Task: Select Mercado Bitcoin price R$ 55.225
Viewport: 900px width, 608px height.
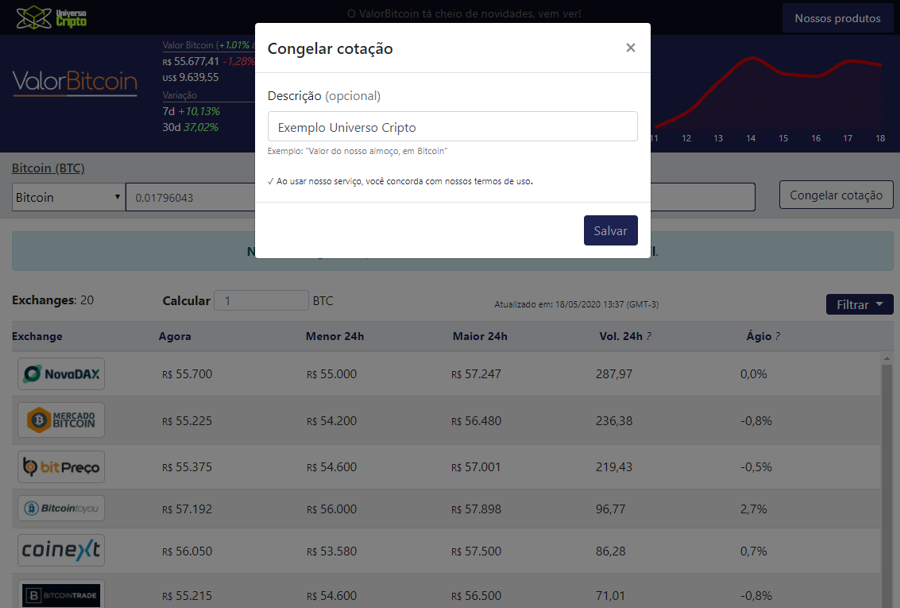Action: click(187, 421)
